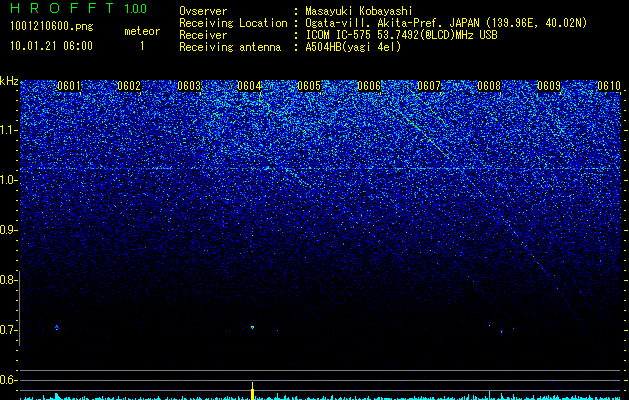Click the 0602 time marker
629x400 pixels.
point(129,86)
